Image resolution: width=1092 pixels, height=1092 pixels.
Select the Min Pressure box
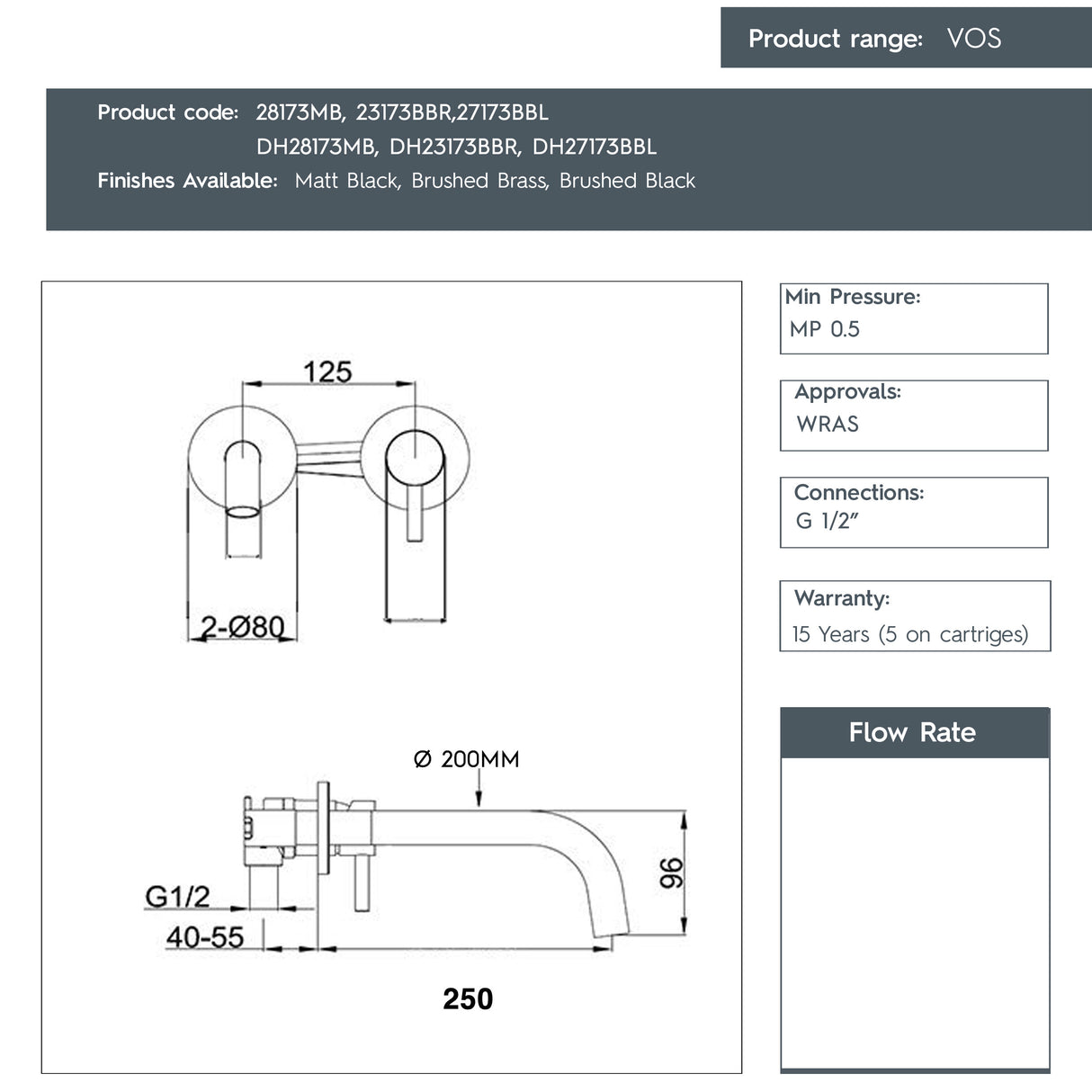pos(913,318)
